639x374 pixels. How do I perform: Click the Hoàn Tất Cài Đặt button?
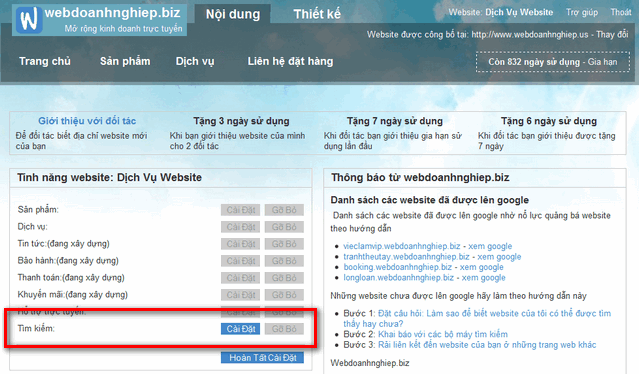click(x=262, y=358)
